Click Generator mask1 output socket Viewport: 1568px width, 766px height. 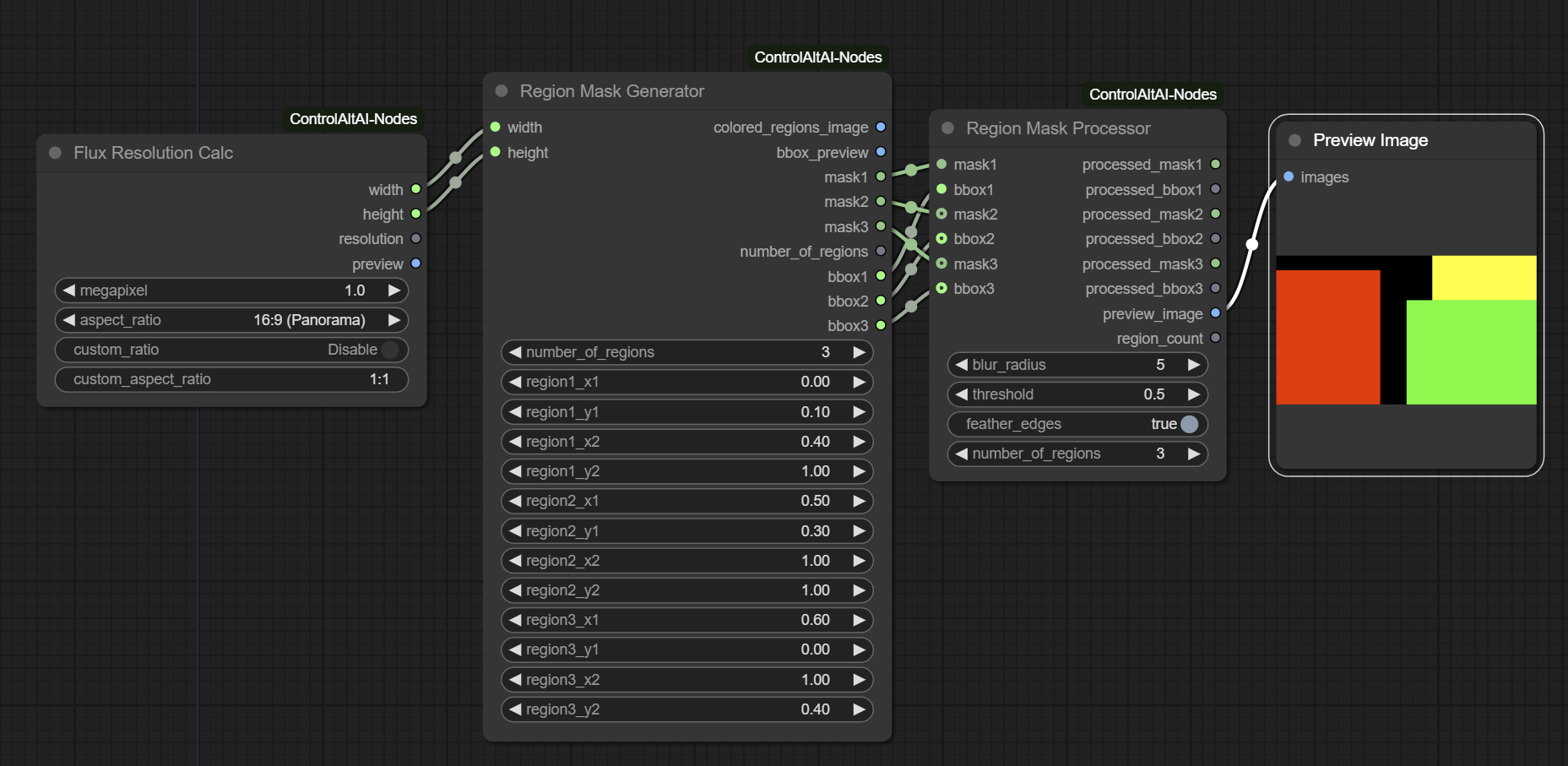[x=881, y=177]
